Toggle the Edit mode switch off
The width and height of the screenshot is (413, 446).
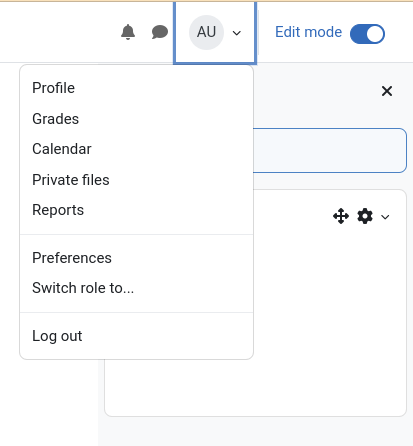[x=367, y=34]
